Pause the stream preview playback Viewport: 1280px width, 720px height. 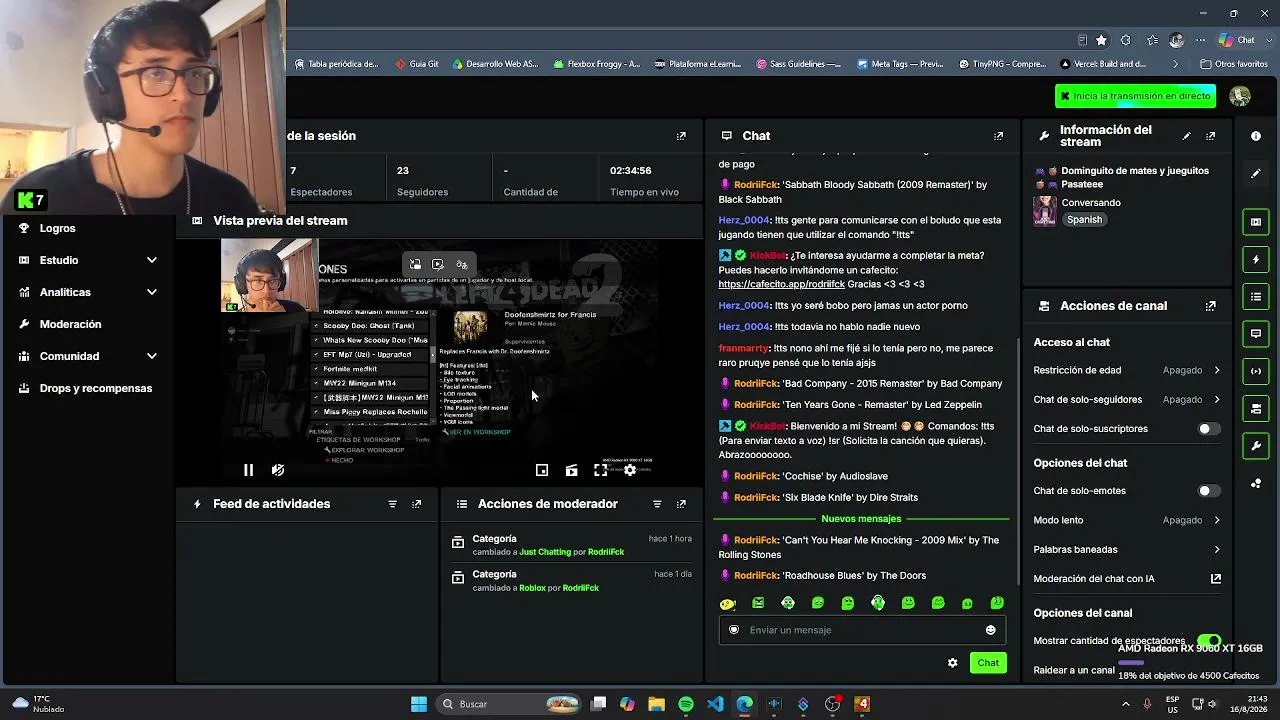click(x=248, y=470)
